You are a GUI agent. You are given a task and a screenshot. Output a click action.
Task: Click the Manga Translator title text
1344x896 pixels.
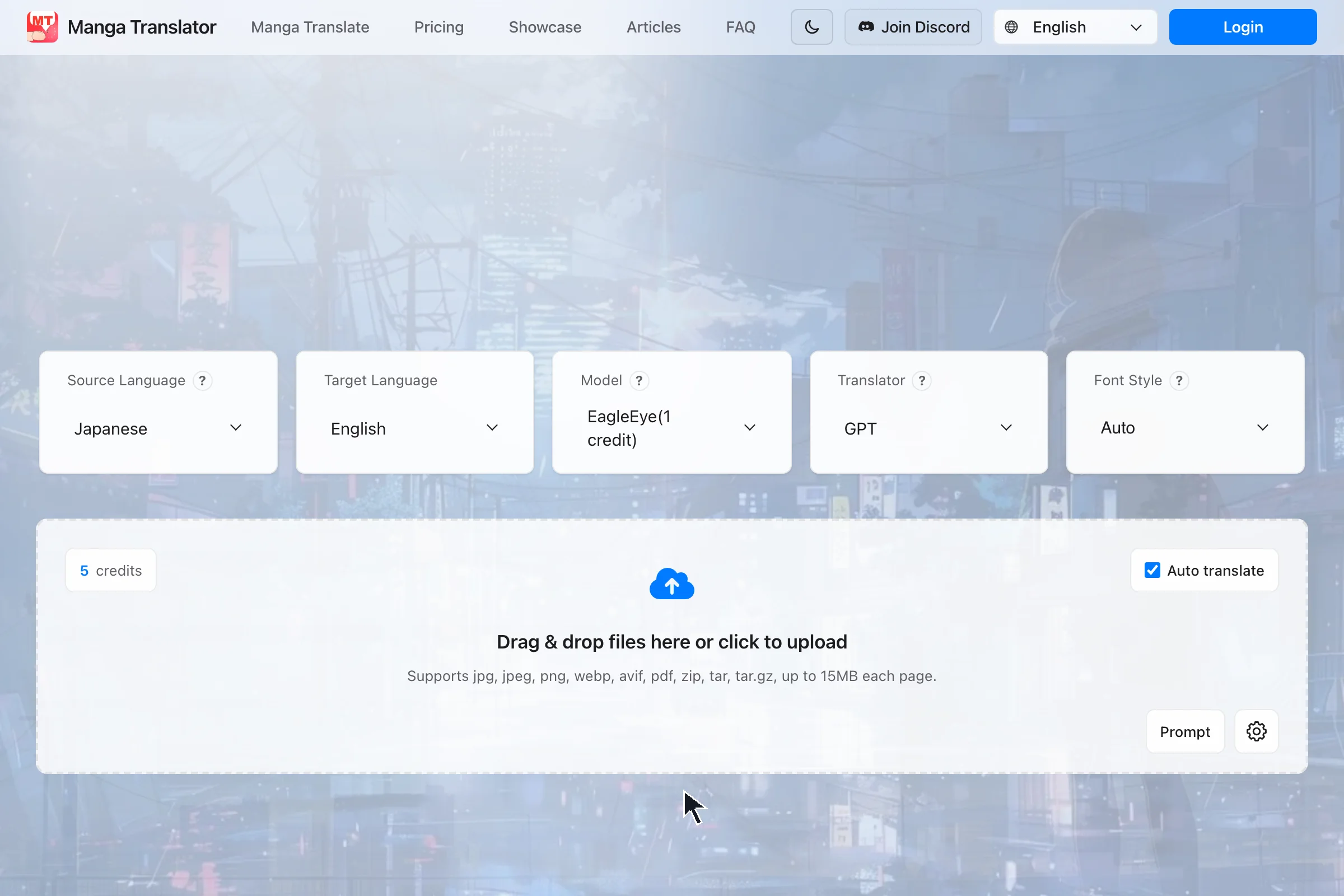tap(142, 27)
